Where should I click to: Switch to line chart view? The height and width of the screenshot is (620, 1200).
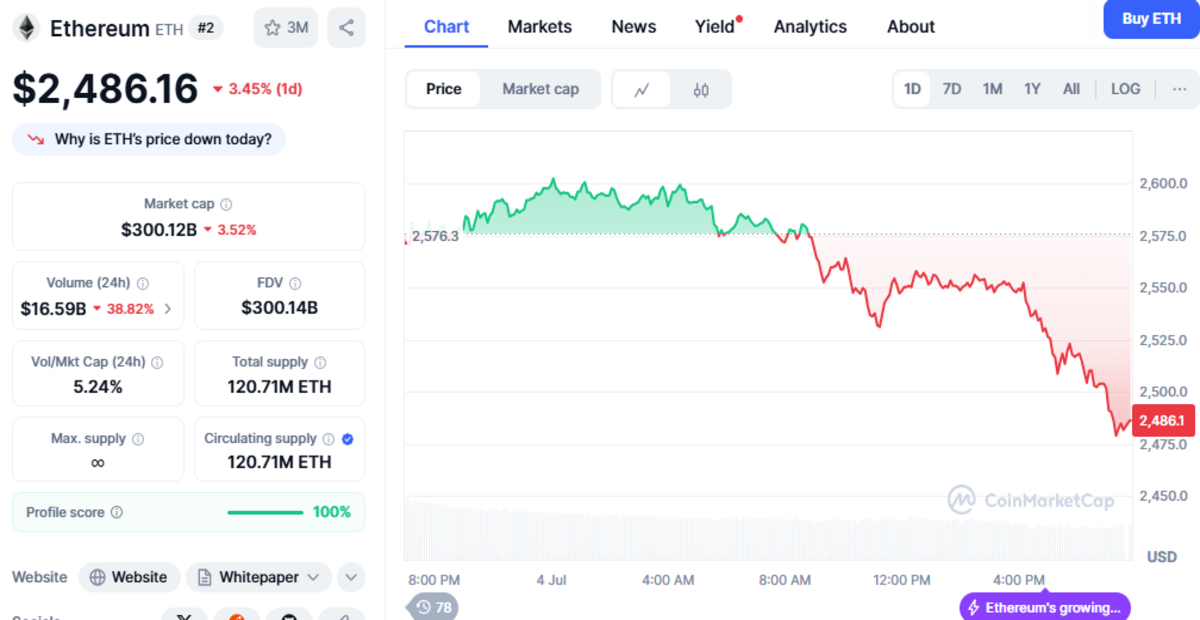pos(642,89)
